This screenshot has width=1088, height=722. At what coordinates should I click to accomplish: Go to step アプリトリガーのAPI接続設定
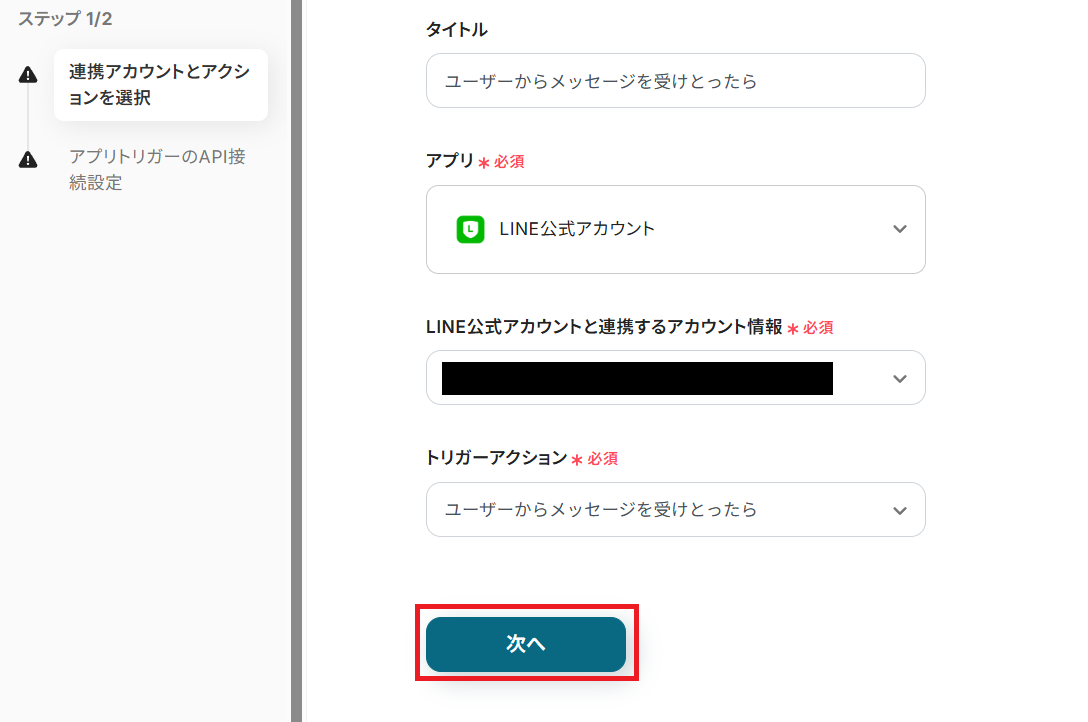[157, 169]
